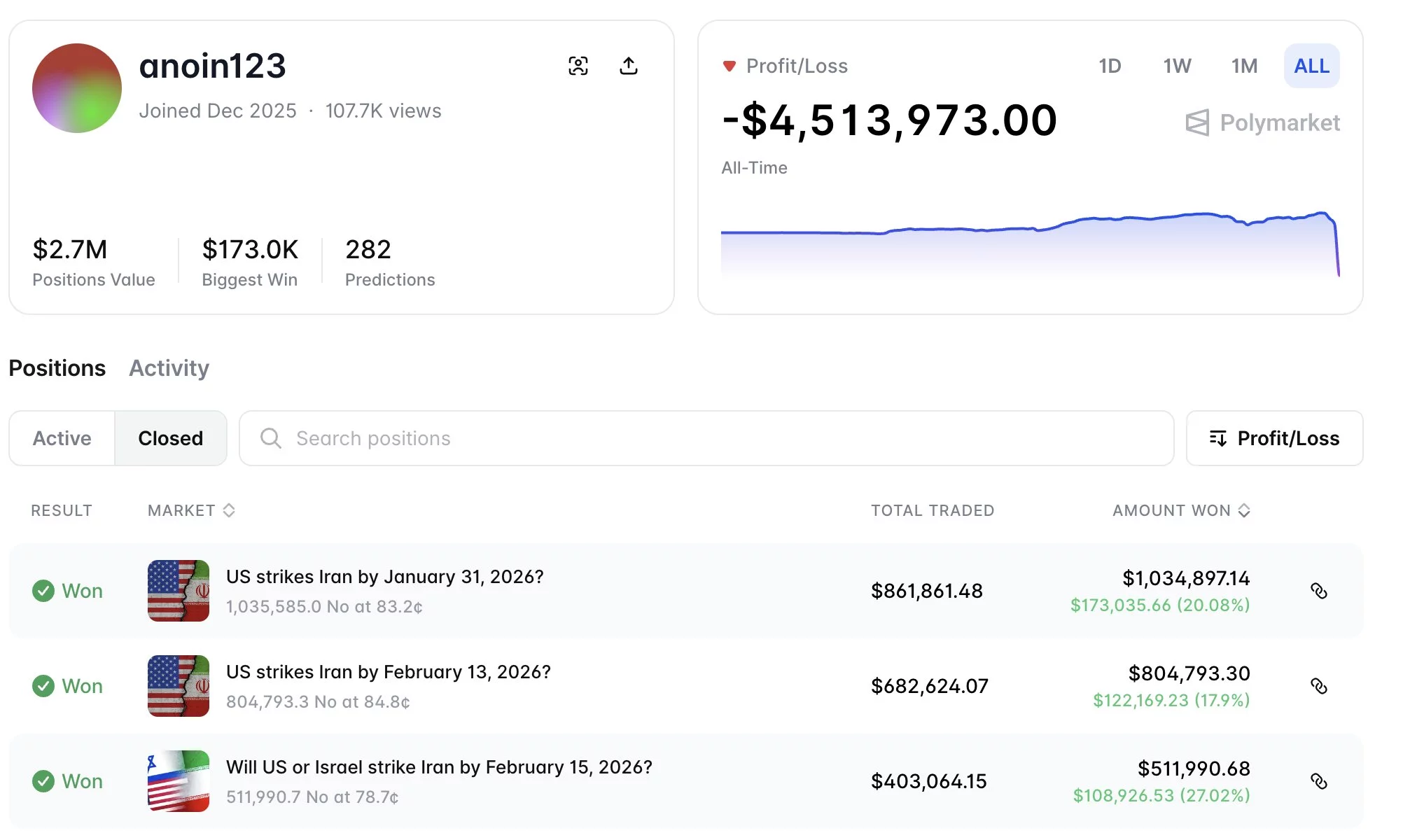
Task: Switch to the Activity tab
Action: 168,367
